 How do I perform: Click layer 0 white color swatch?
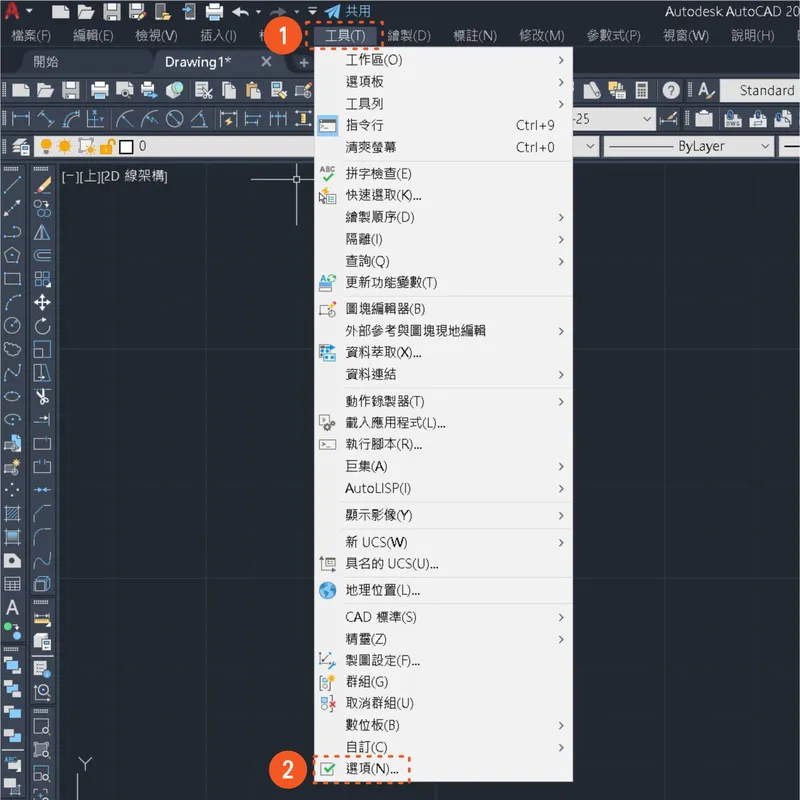tap(126, 147)
